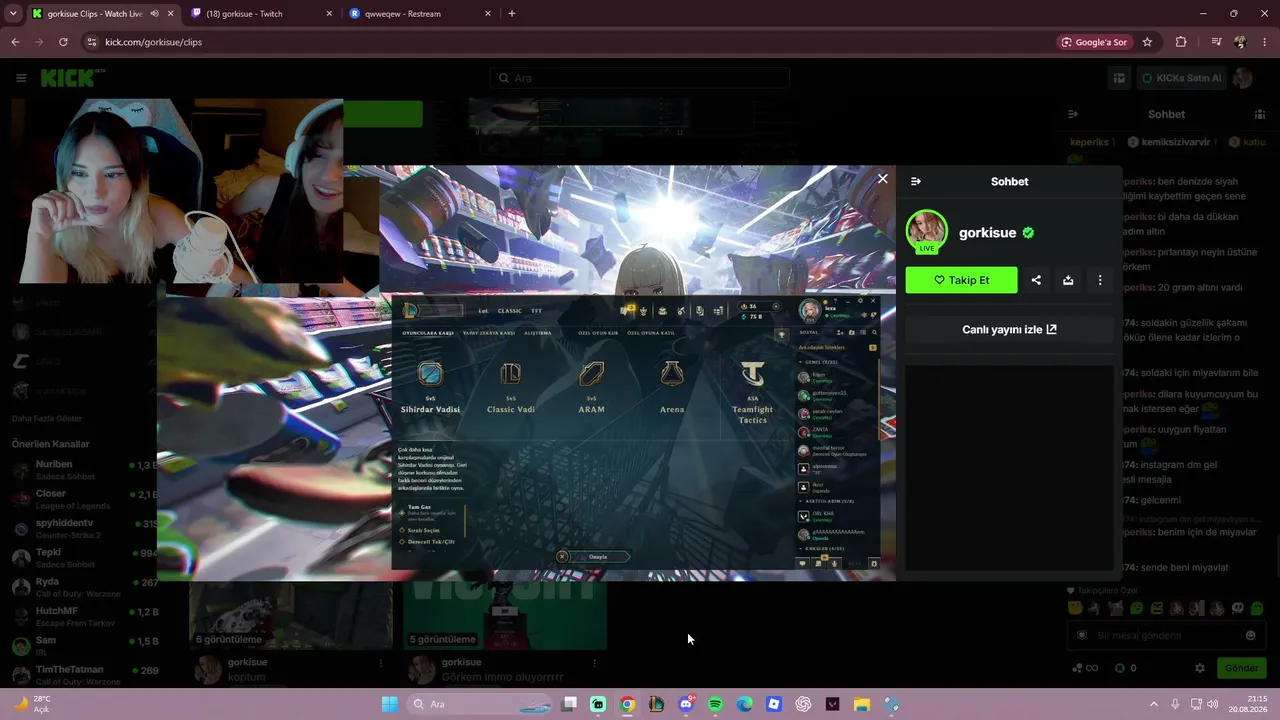Open the Kick sidebar hamburger menu
This screenshot has width=1280, height=720.
[21, 78]
